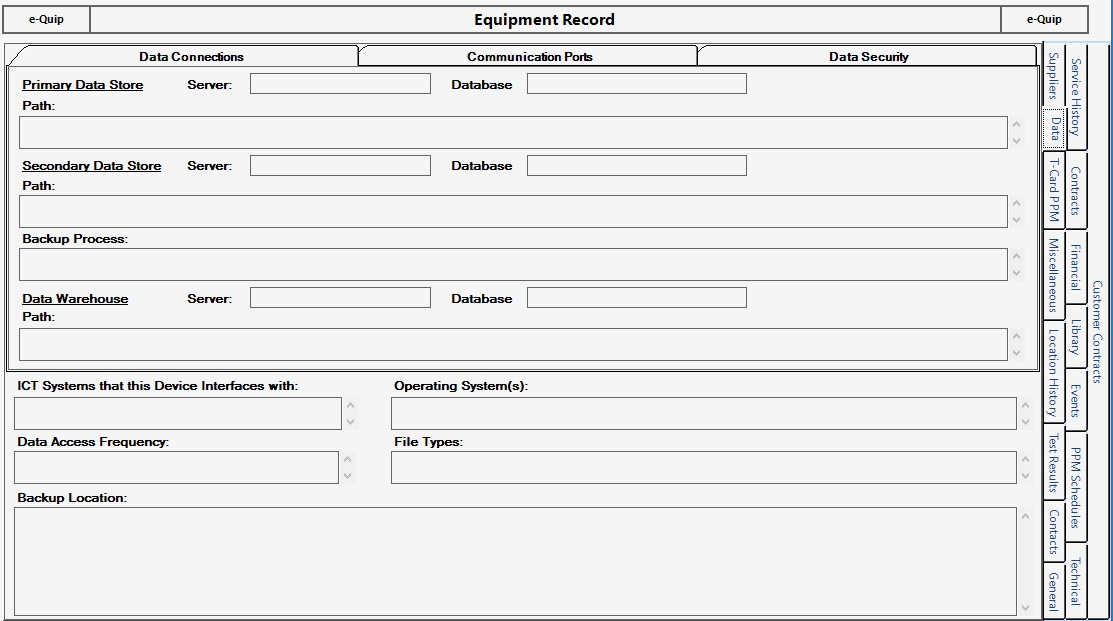The width and height of the screenshot is (1113, 621).
Task: Open the T-Card PPM side tab
Action: (1054, 189)
